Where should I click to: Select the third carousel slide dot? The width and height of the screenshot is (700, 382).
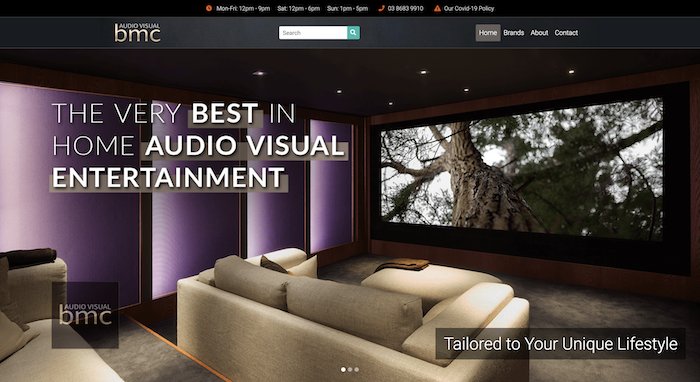[x=356, y=370]
